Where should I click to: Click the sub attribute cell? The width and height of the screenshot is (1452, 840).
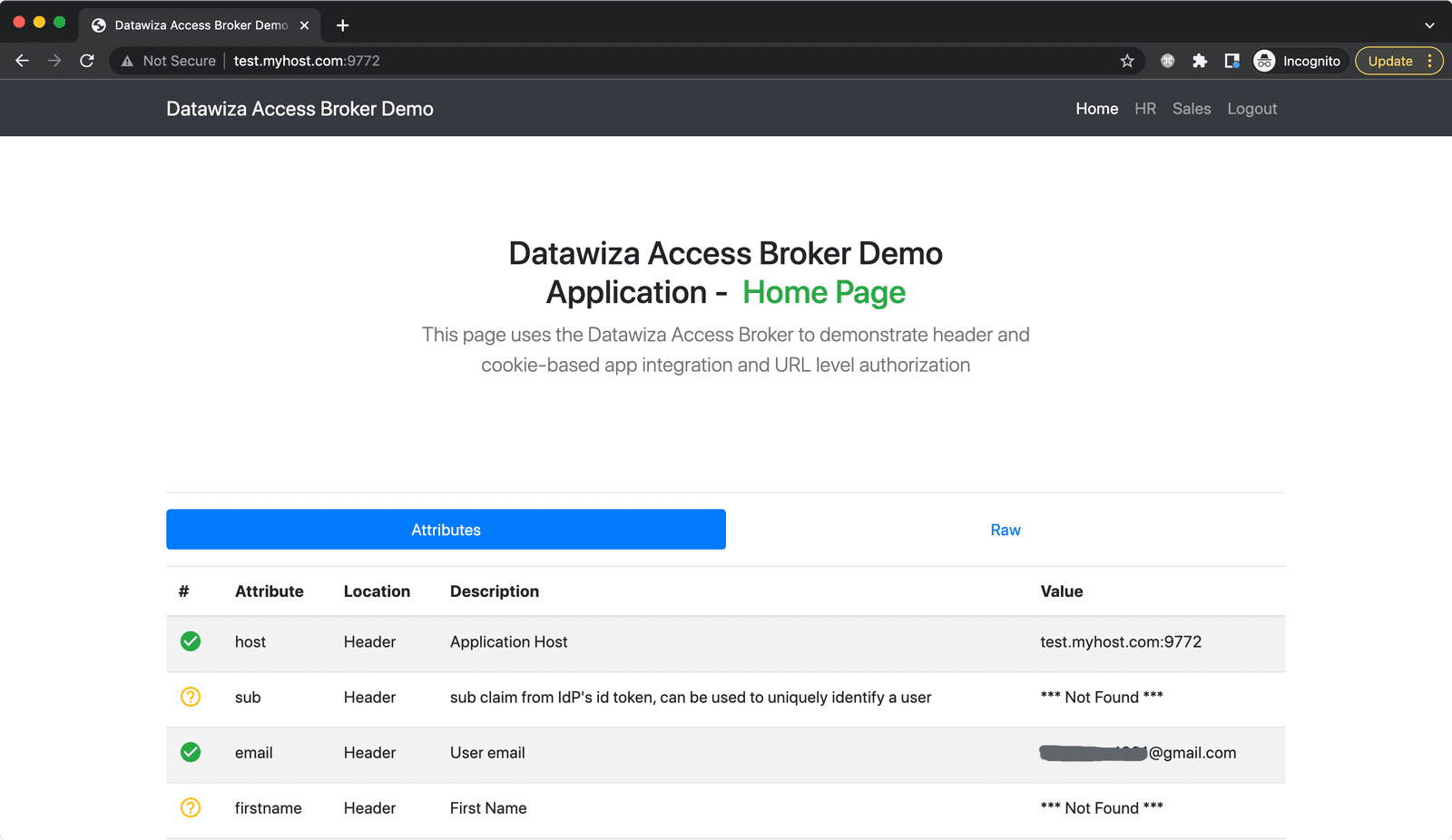[x=248, y=697]
